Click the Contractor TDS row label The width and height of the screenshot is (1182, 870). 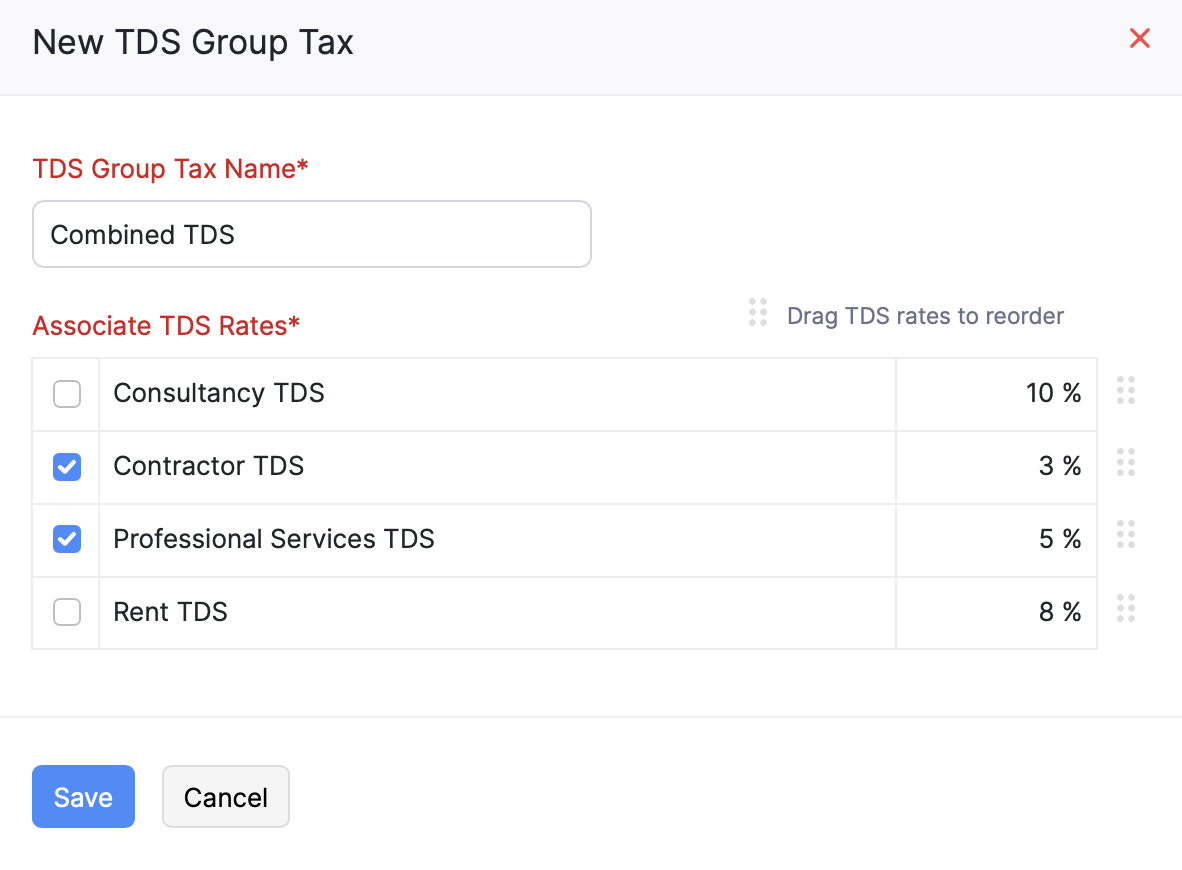click(x=208, y=466)
